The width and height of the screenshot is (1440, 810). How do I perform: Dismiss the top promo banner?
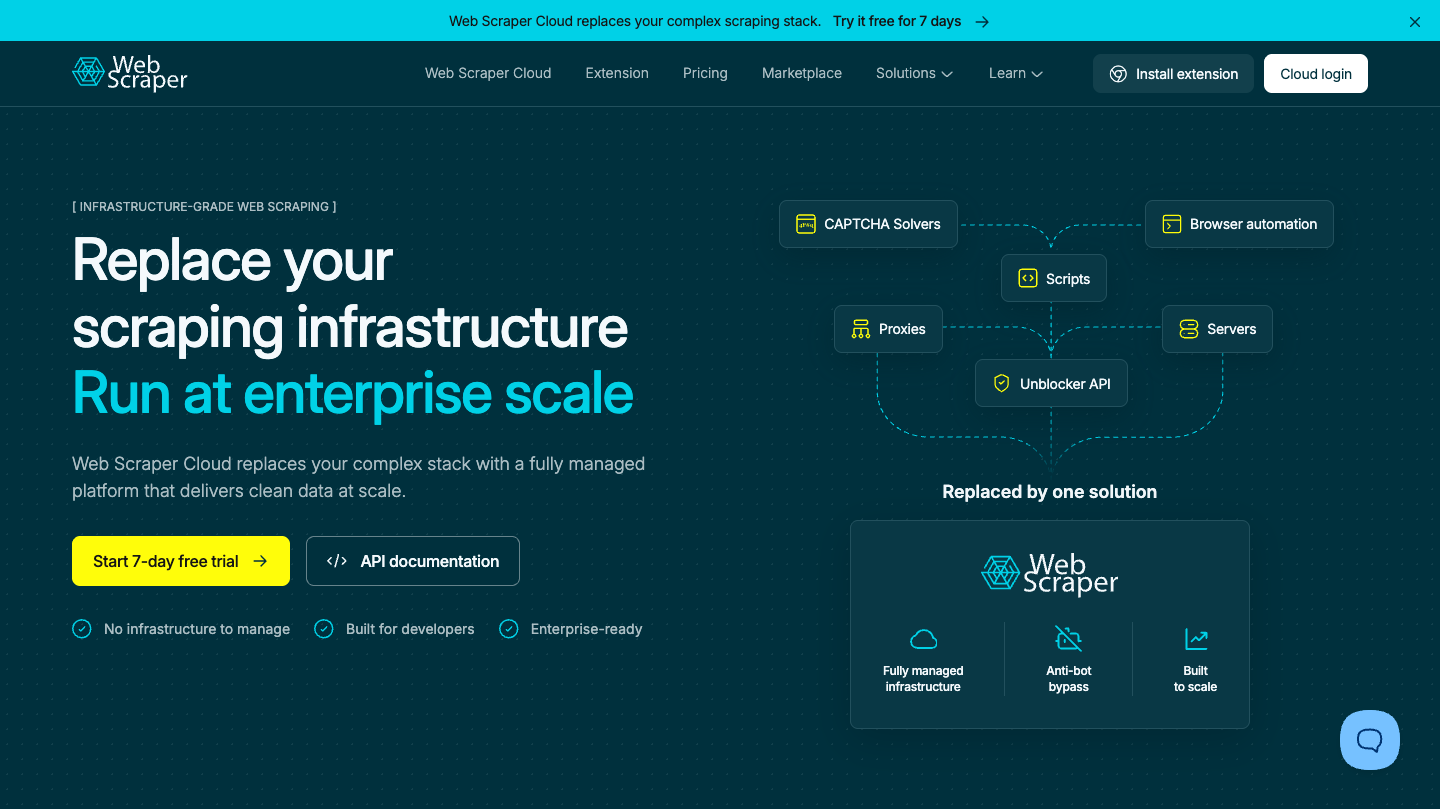point(1415,22)
